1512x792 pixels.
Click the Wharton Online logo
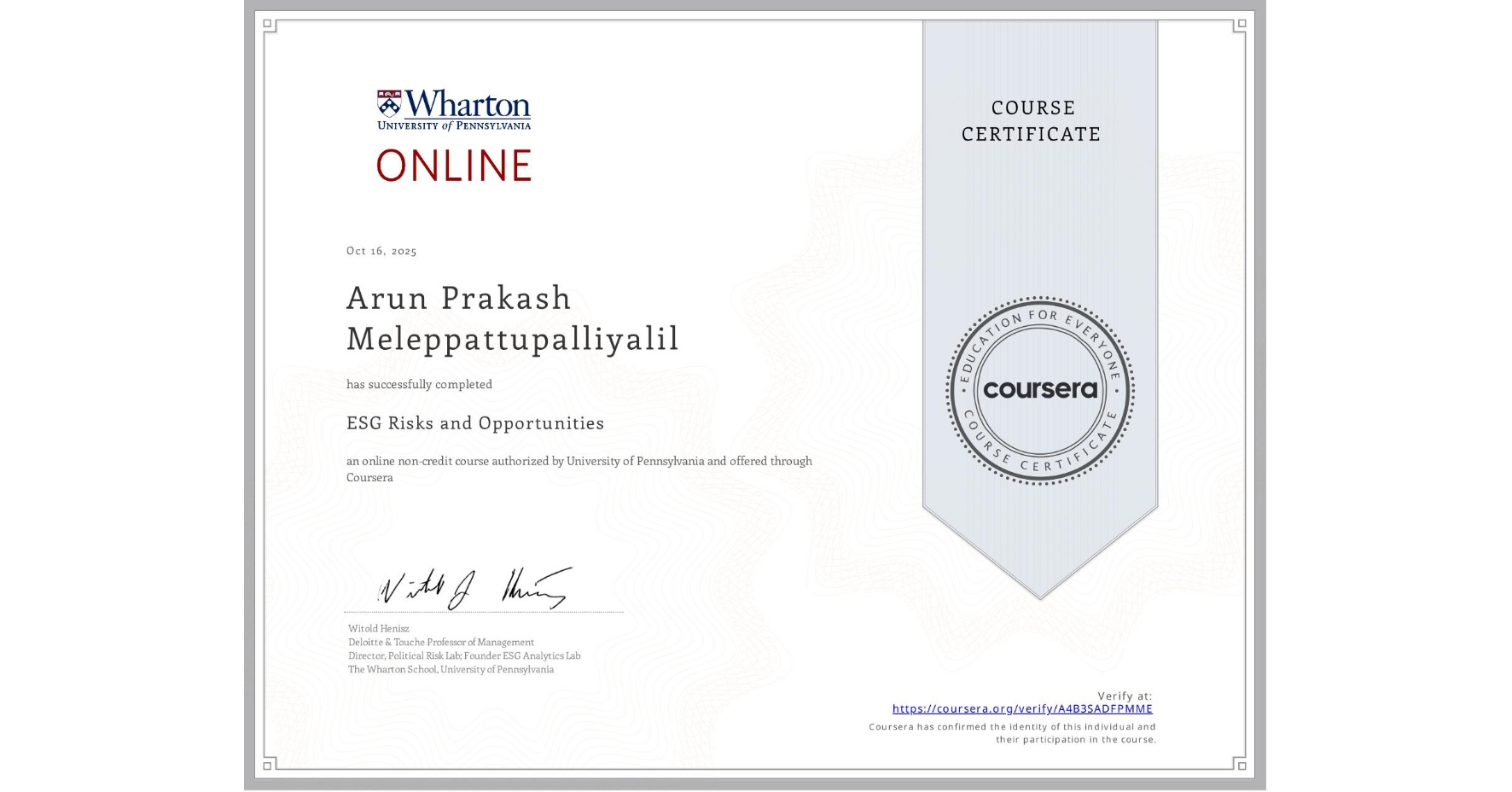pyautogui.click(x=454, y=136)
